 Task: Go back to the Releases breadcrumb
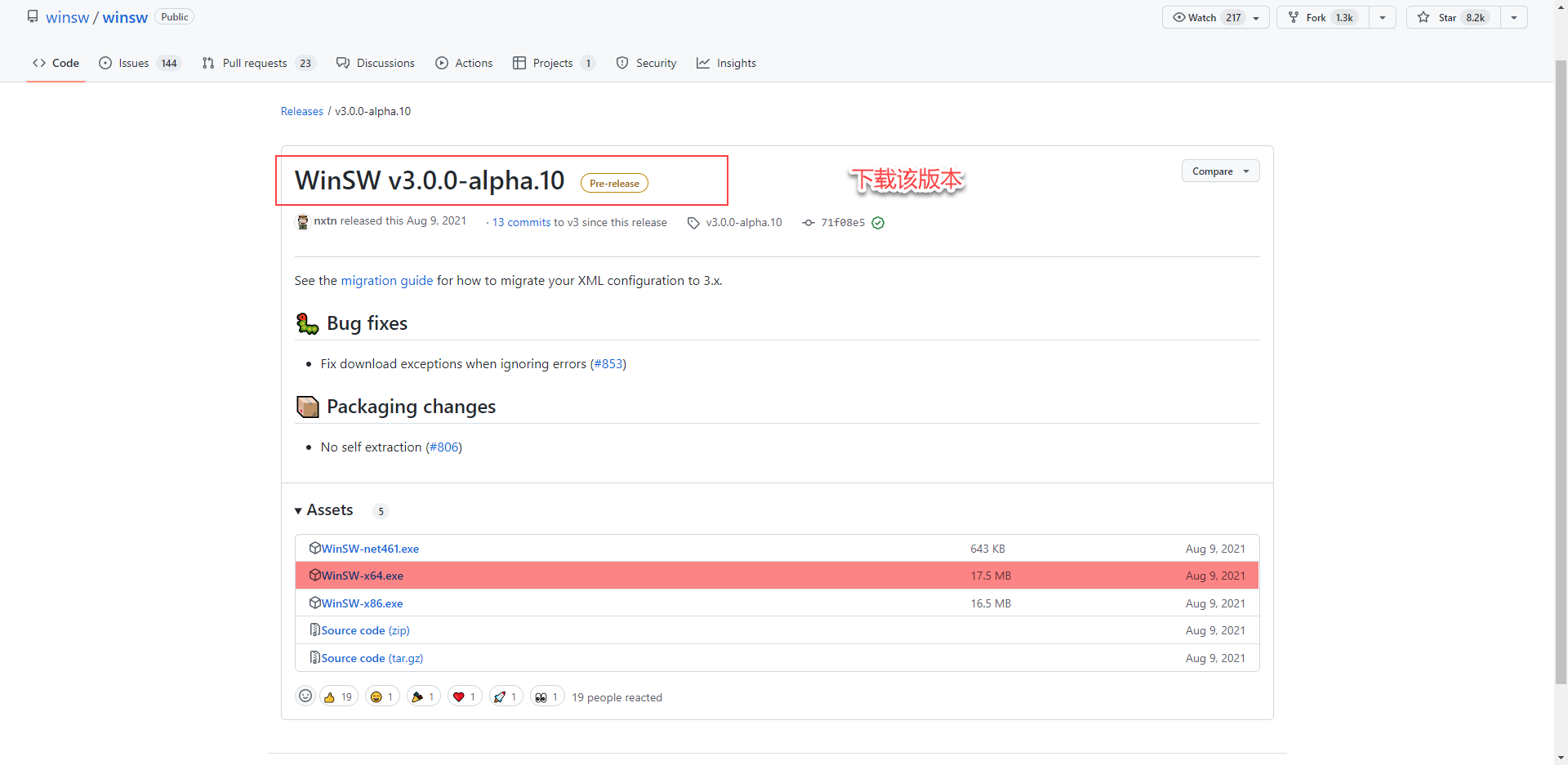point(302,111)
